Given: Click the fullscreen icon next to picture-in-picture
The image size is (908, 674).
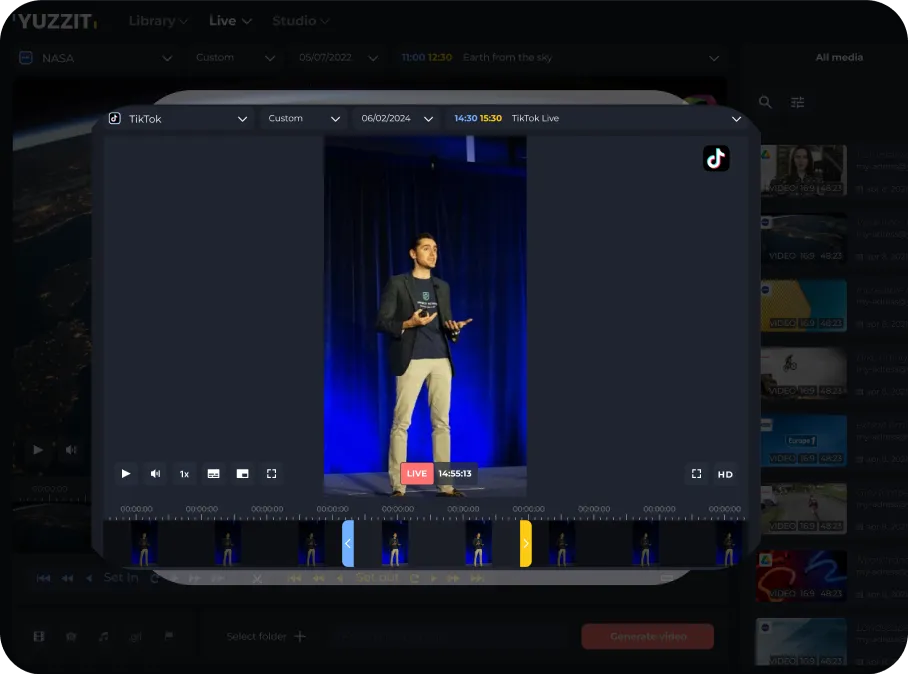Looking at the screenshot, I should click(271, 474).
